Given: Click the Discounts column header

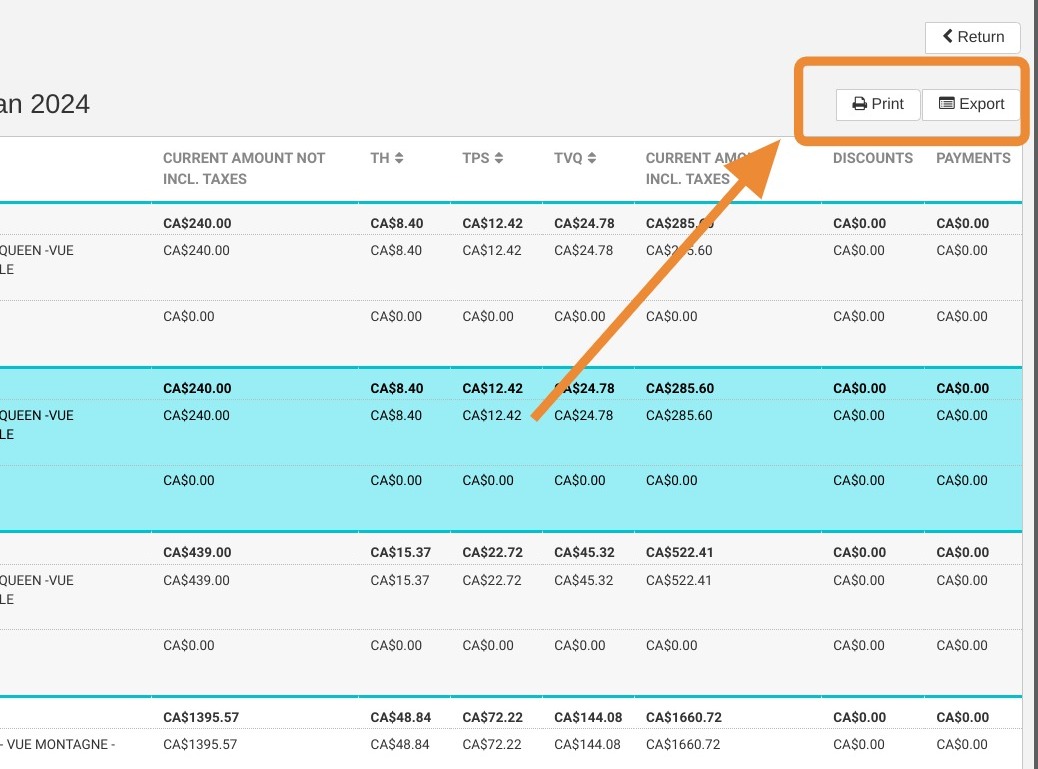Looking at the screenshot, I should tap(873, 158).
